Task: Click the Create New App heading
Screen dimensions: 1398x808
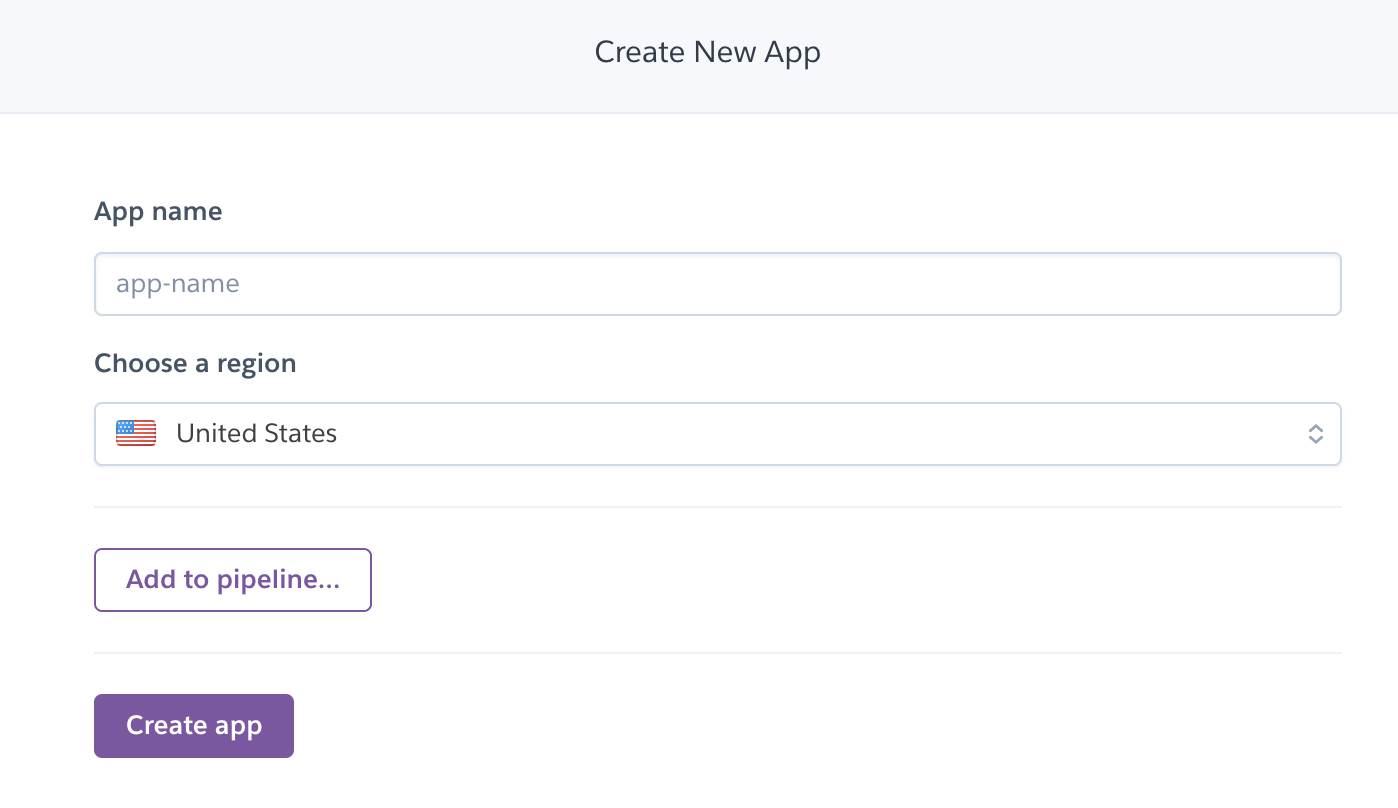Action: (x=707, y=52)
